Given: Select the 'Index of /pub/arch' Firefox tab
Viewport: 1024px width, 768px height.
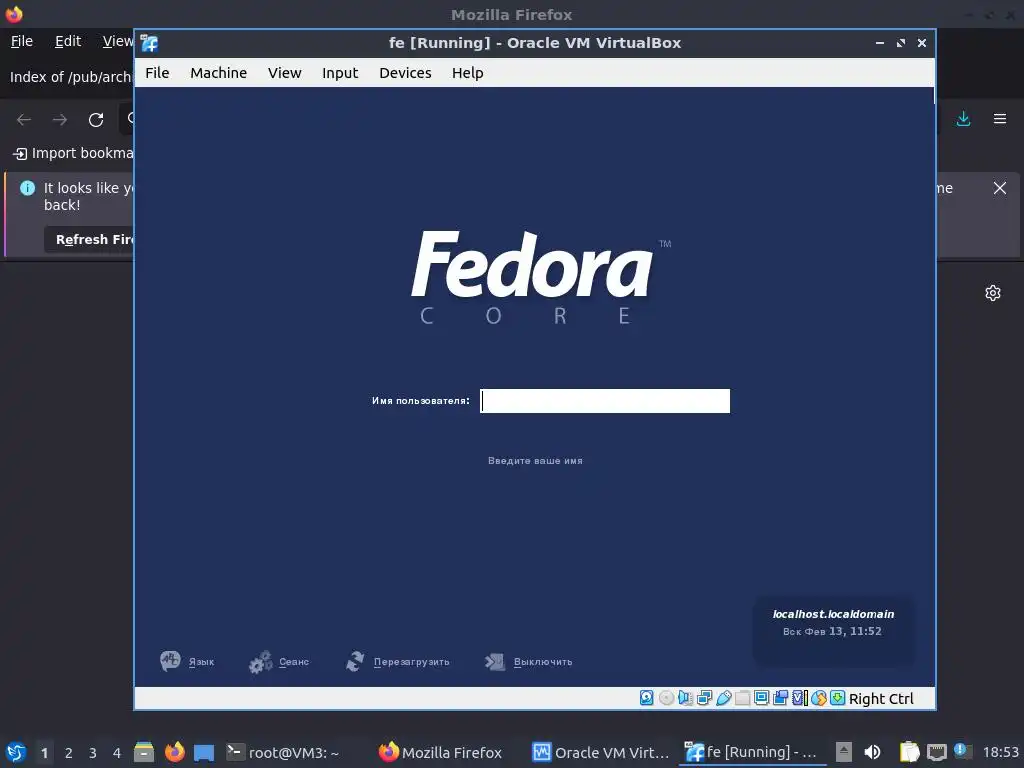Looking at the screenshot, I should 71,77.
